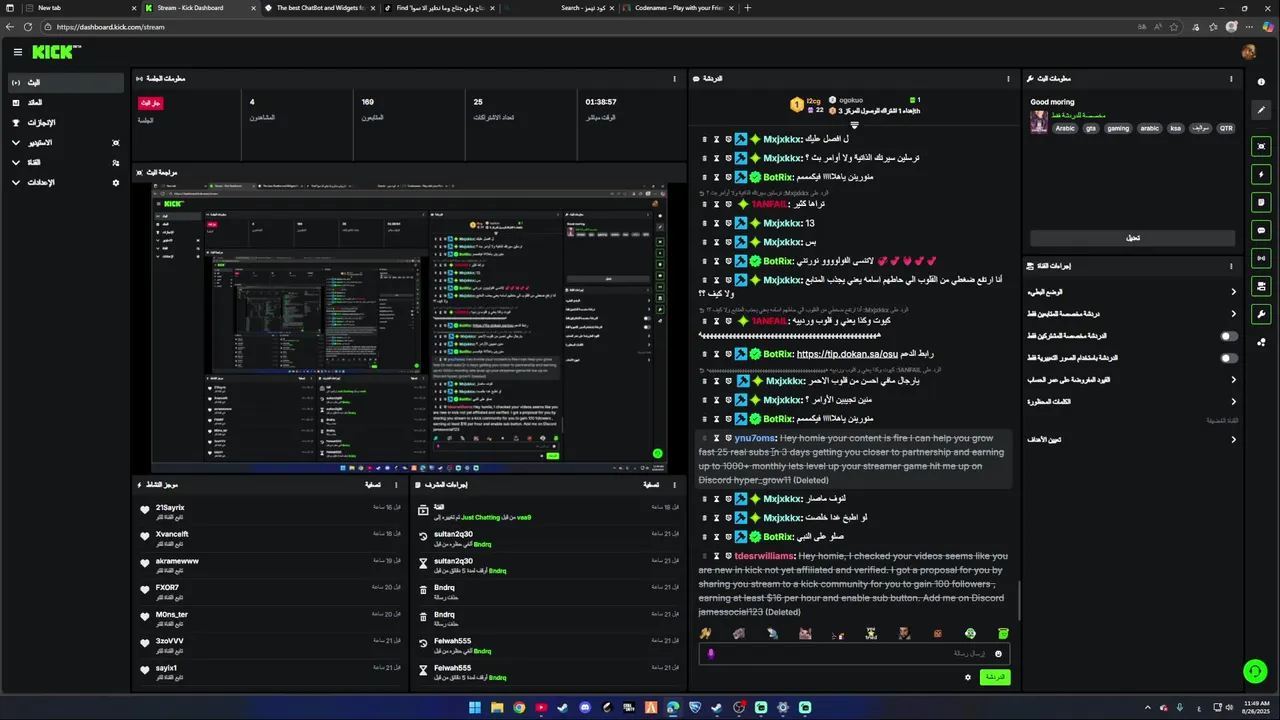Open the profile avatar in the header
Image resolution: width=1280 pixels, height=720 pixels.
point(1248,52)
